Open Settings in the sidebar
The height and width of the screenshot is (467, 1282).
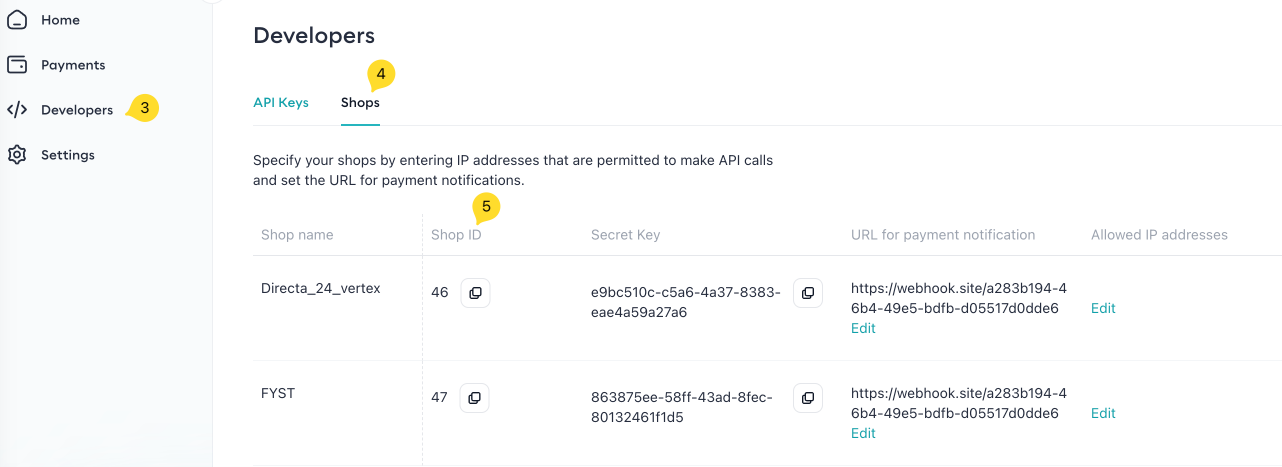tap(68, 155)
